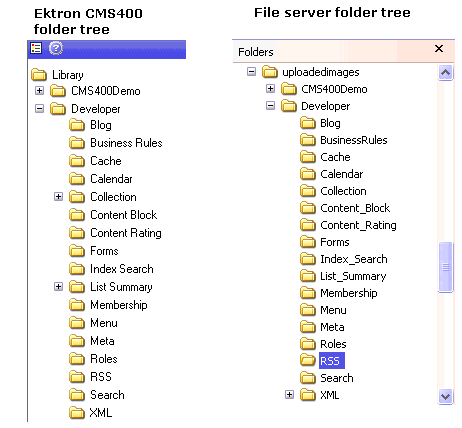Click the Membership folder icon in CMS400 tree
This screenshot has width=462, height=428.
point(77,305)
